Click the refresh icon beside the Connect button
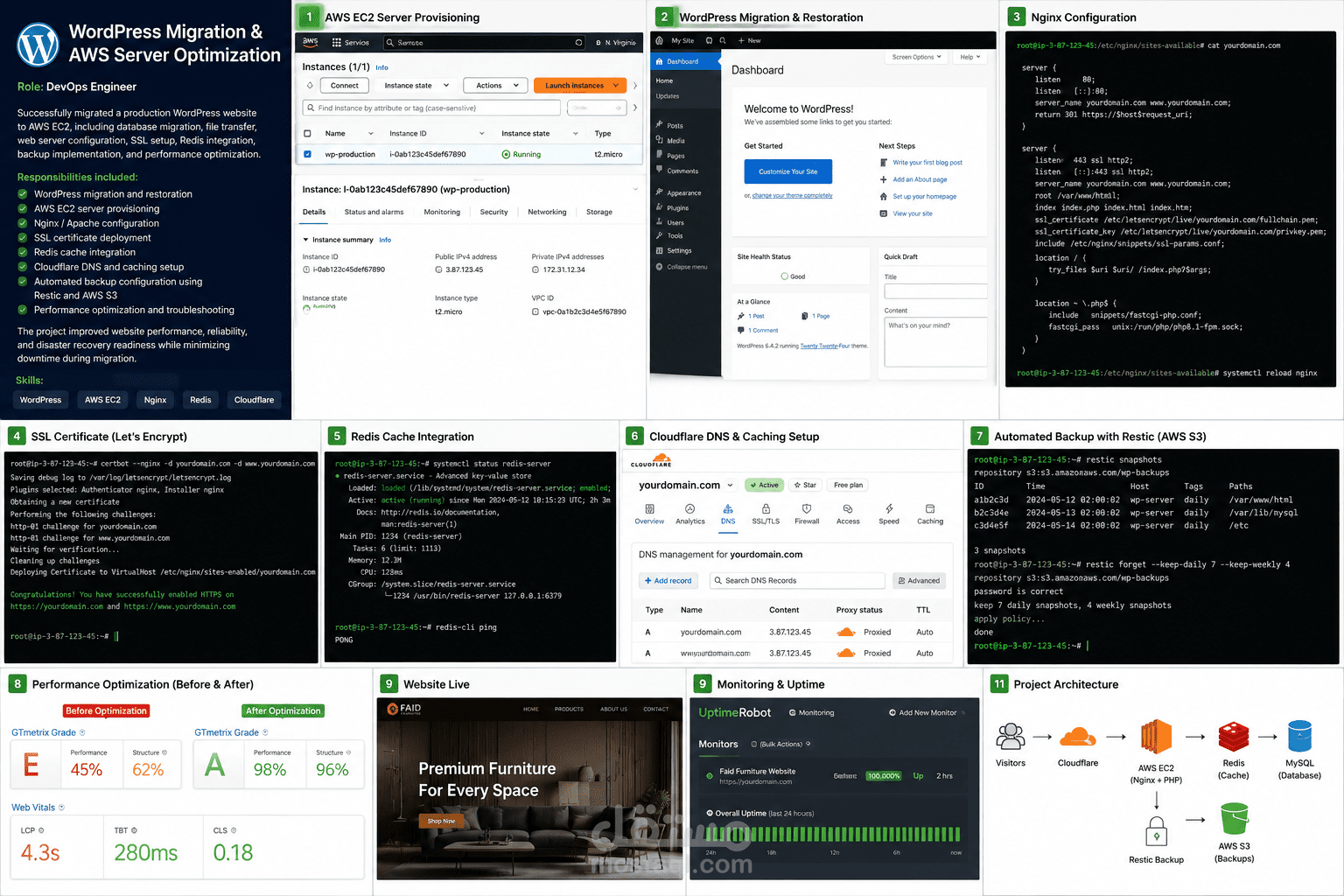 pos(310,85)
